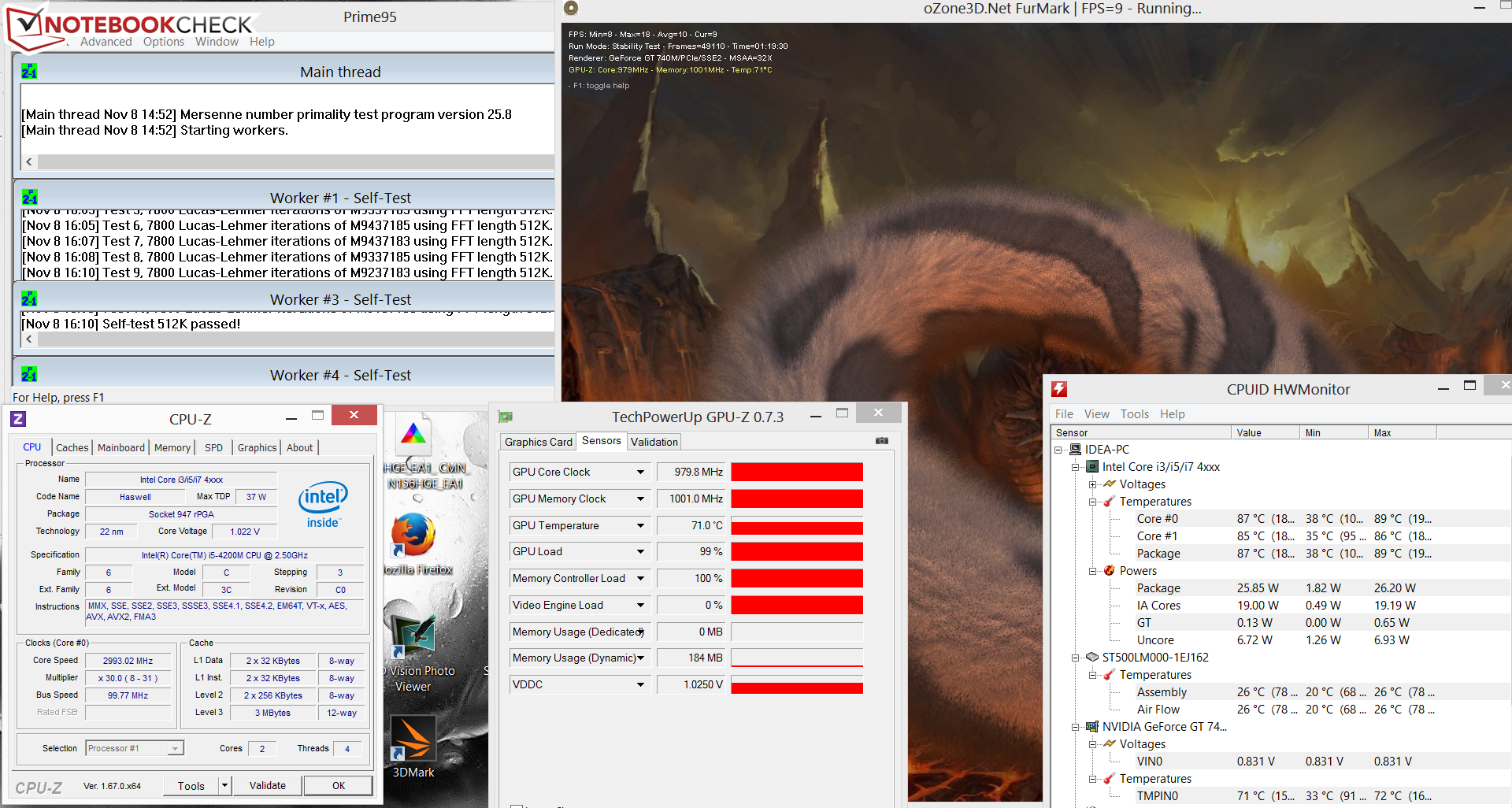
Task: Click the Worker #4 Self-Test window icon
Action: 29,375
